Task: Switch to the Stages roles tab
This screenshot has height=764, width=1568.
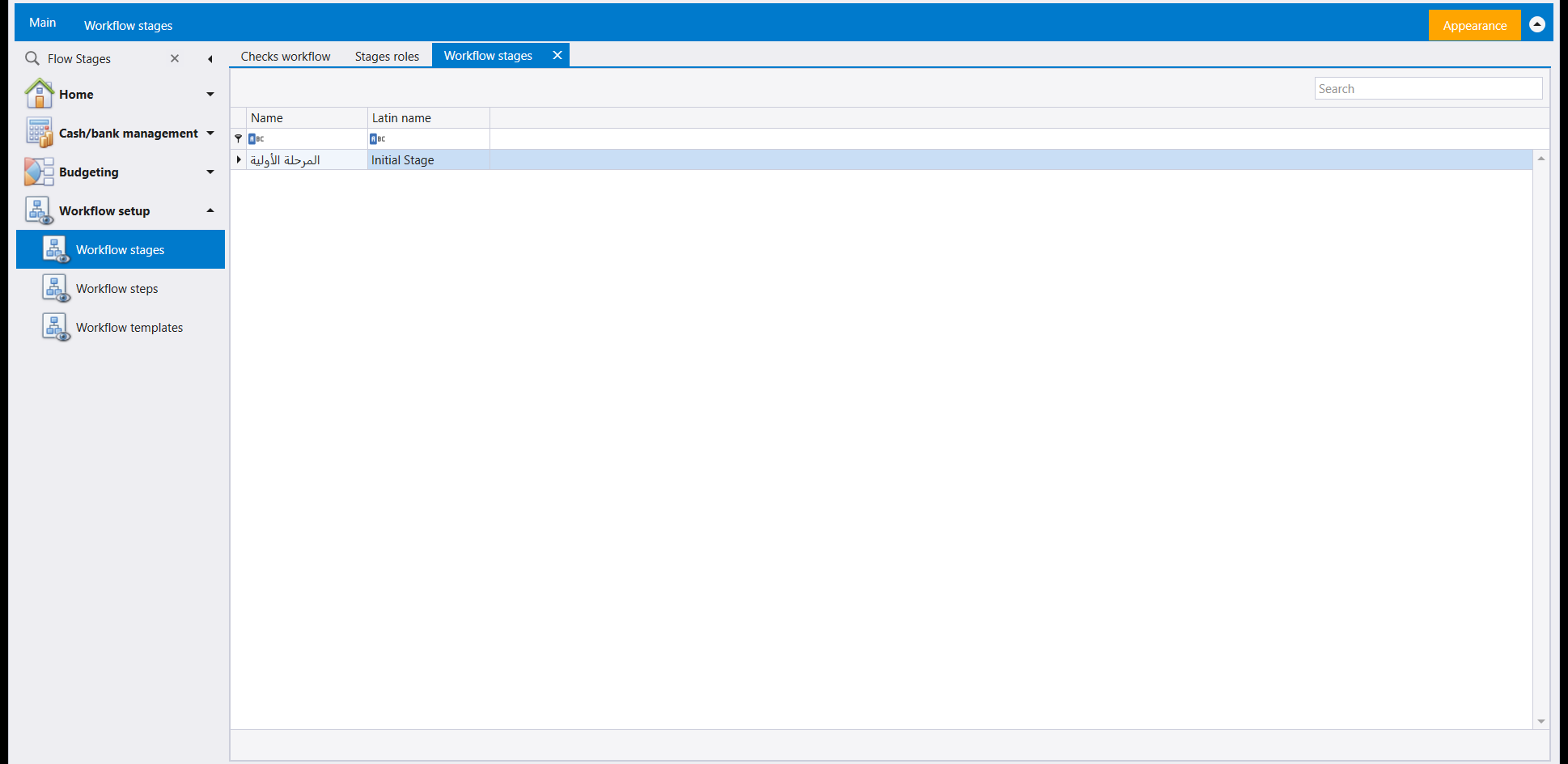Action: 387,57
